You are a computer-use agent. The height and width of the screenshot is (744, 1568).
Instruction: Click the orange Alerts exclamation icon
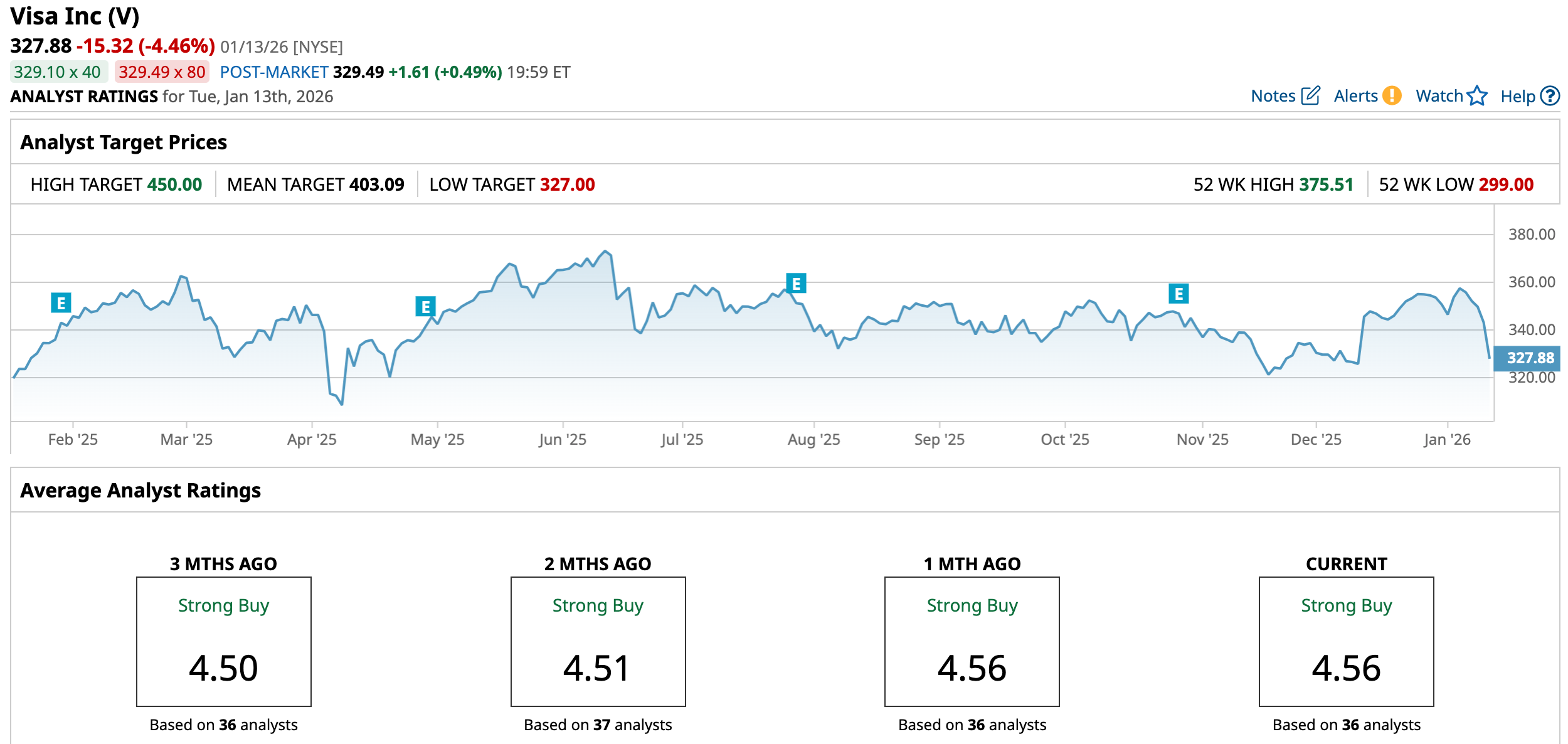[1392, 96]
